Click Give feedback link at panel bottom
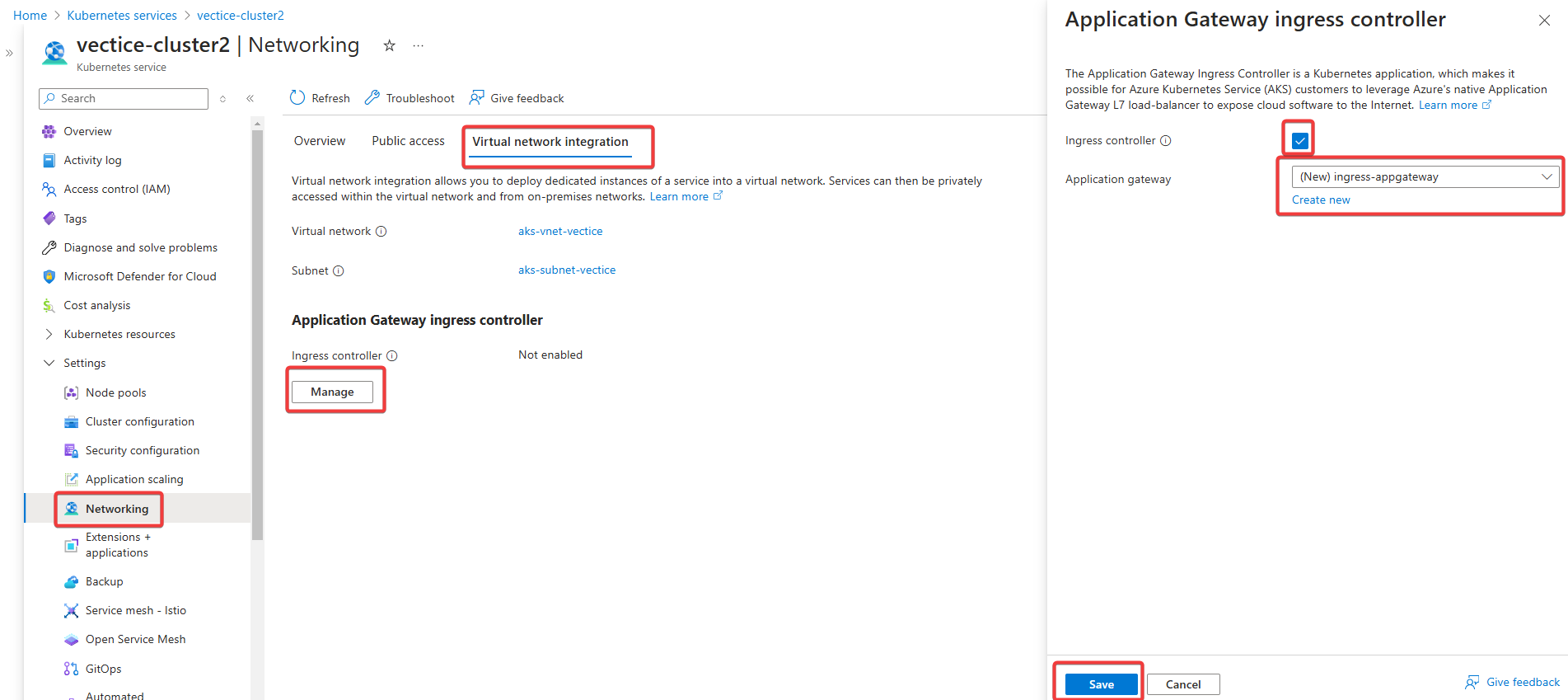 [1512, 683]
